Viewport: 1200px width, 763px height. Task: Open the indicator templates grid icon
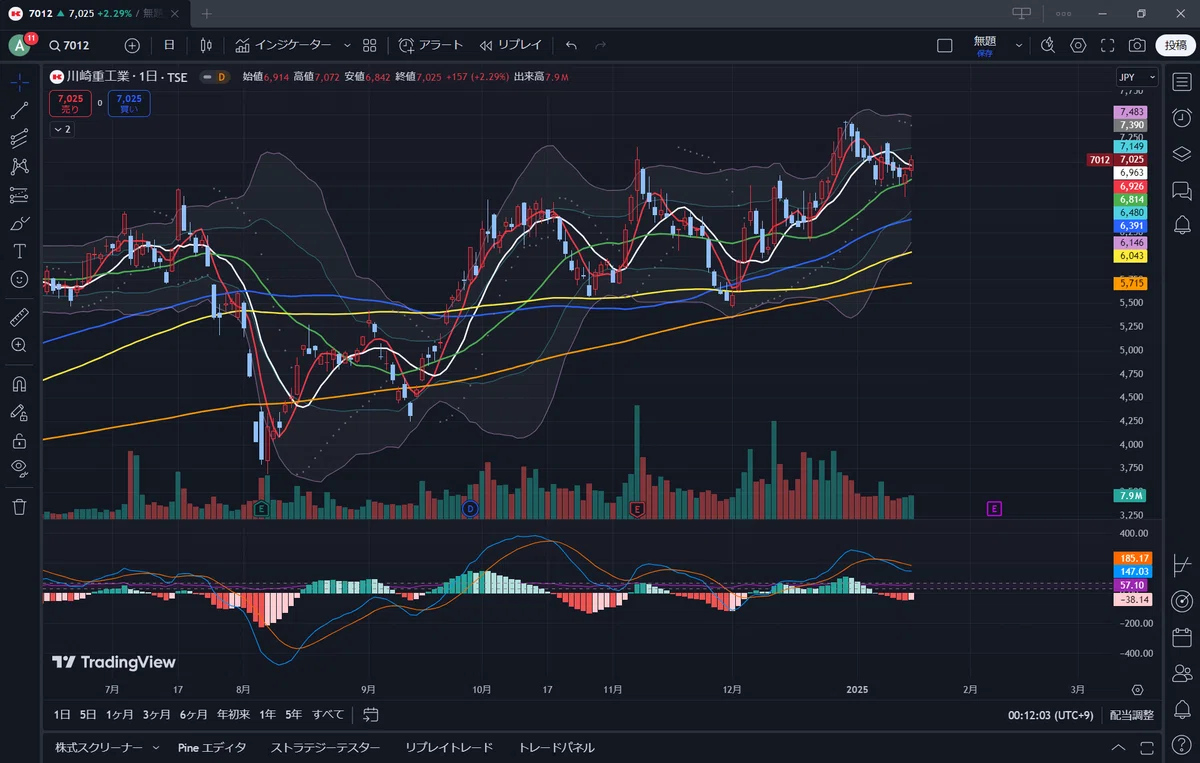pyautogui.click(x=370, y=45)
